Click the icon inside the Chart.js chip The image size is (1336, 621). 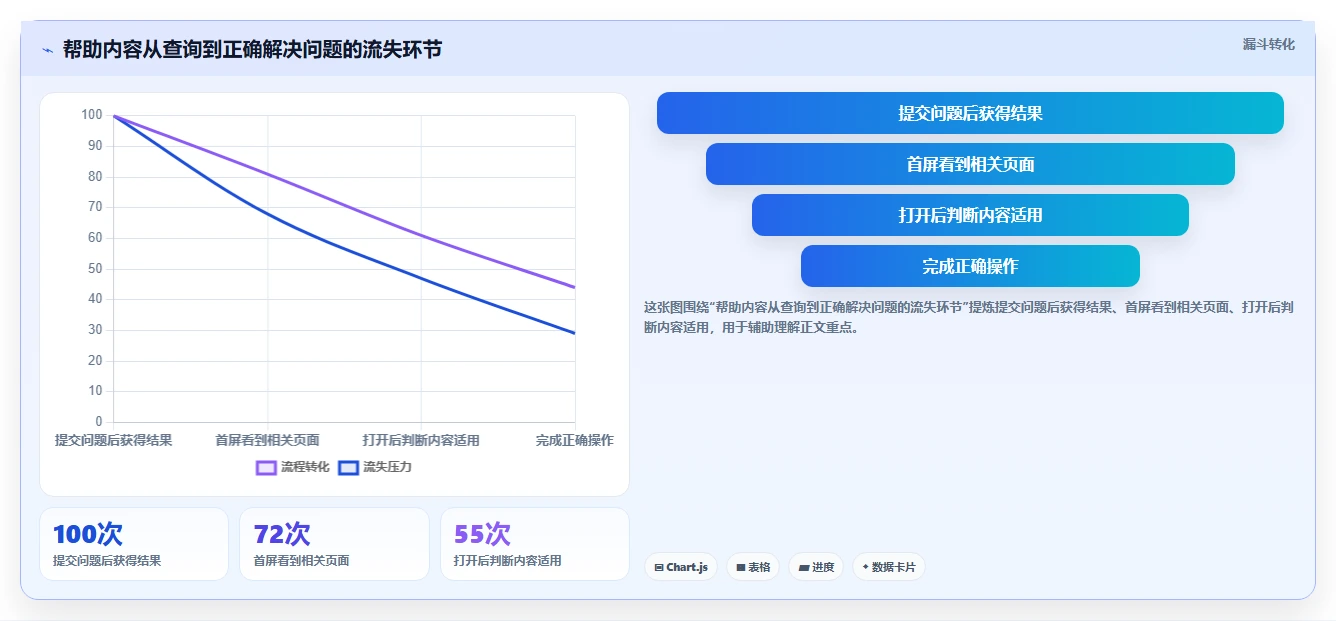click(x=659, y=567)
